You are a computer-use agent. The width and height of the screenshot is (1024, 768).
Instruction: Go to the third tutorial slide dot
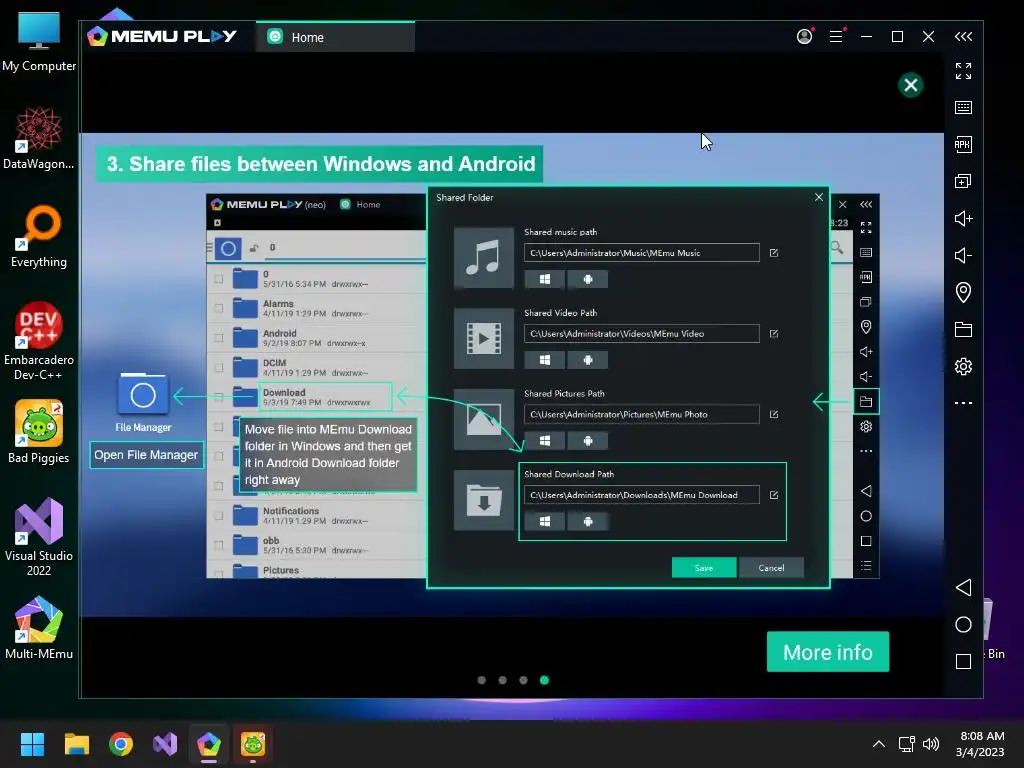[x=523, y=680]
